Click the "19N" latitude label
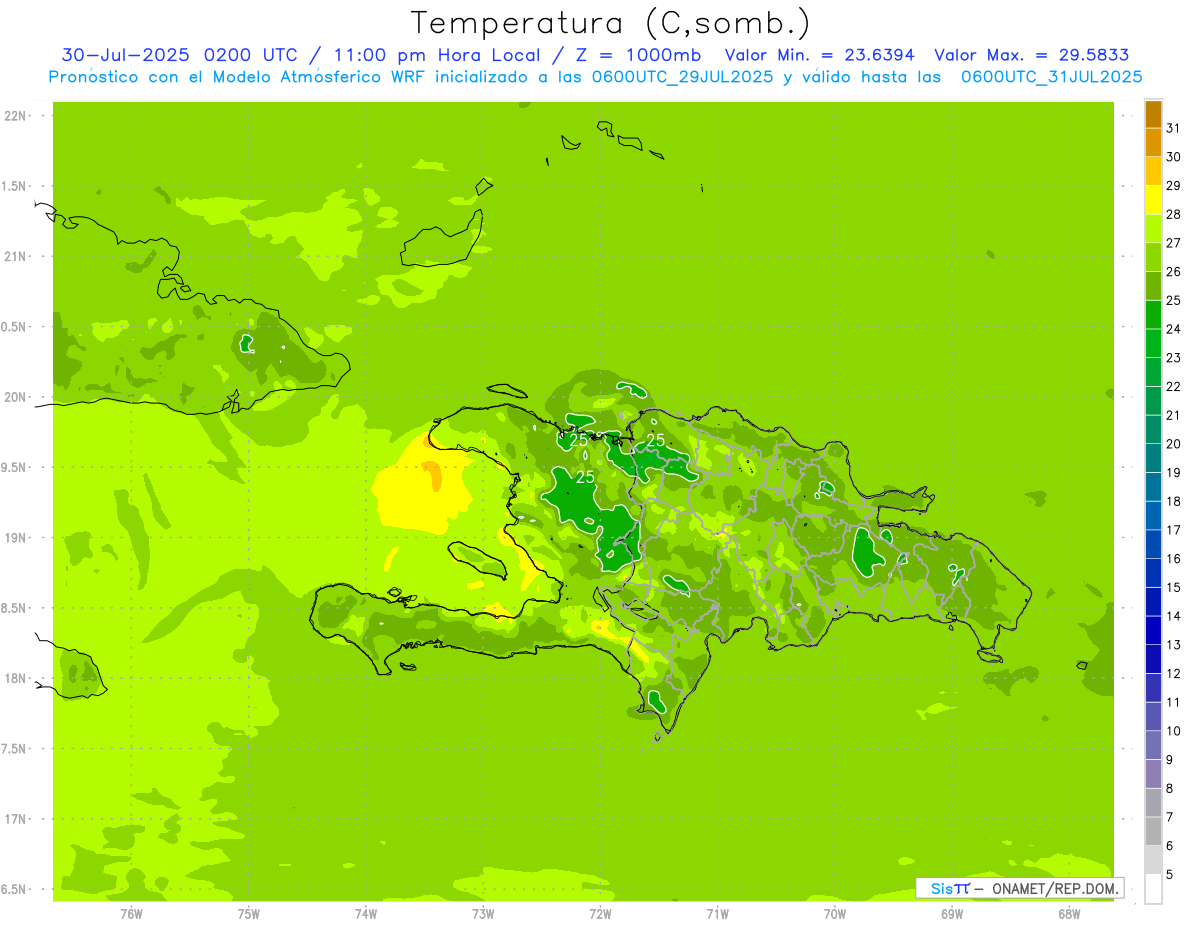Image resolution: width=1200 pixels, height=927 pixels. pyautogui.click(x=16, y=538)
